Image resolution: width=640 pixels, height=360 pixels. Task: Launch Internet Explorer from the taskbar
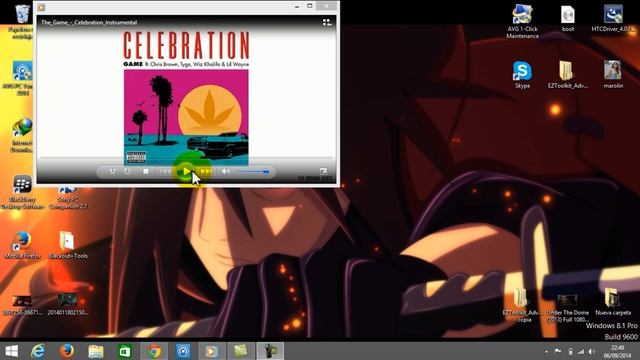click(38, 351)
